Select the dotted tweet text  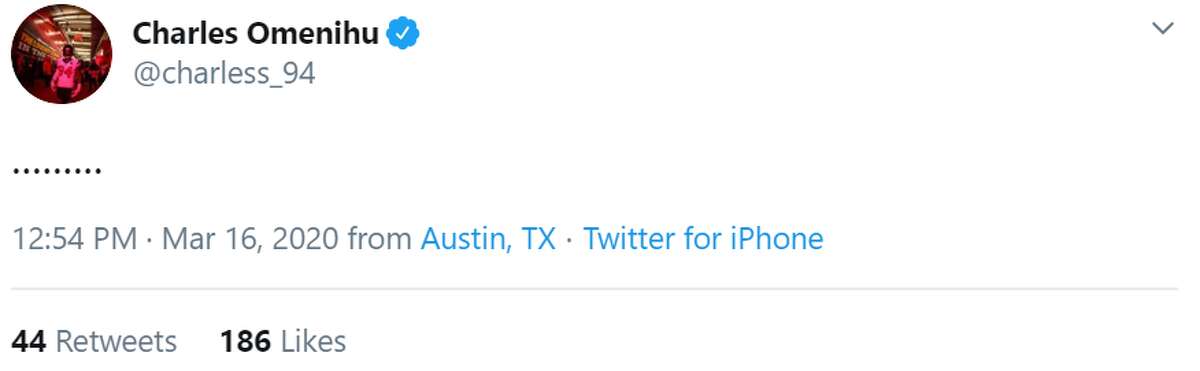(x=57, y=170)
